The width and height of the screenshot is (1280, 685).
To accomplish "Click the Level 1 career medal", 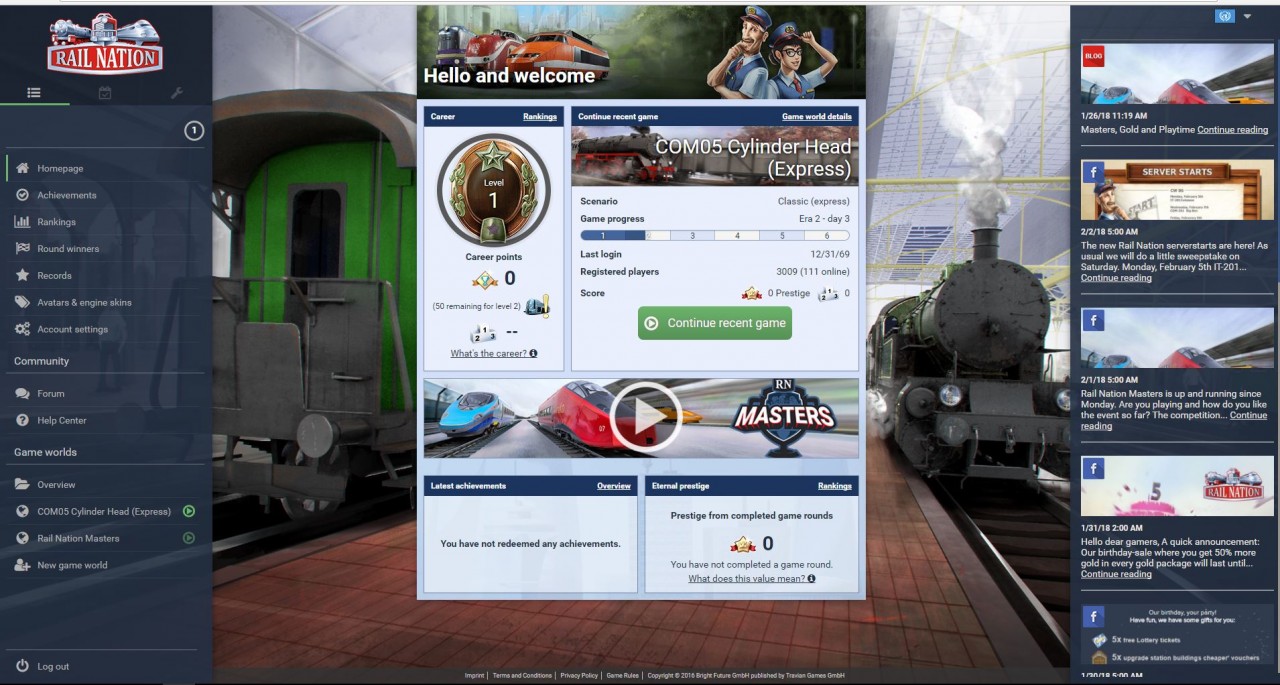I will [493, 190].
